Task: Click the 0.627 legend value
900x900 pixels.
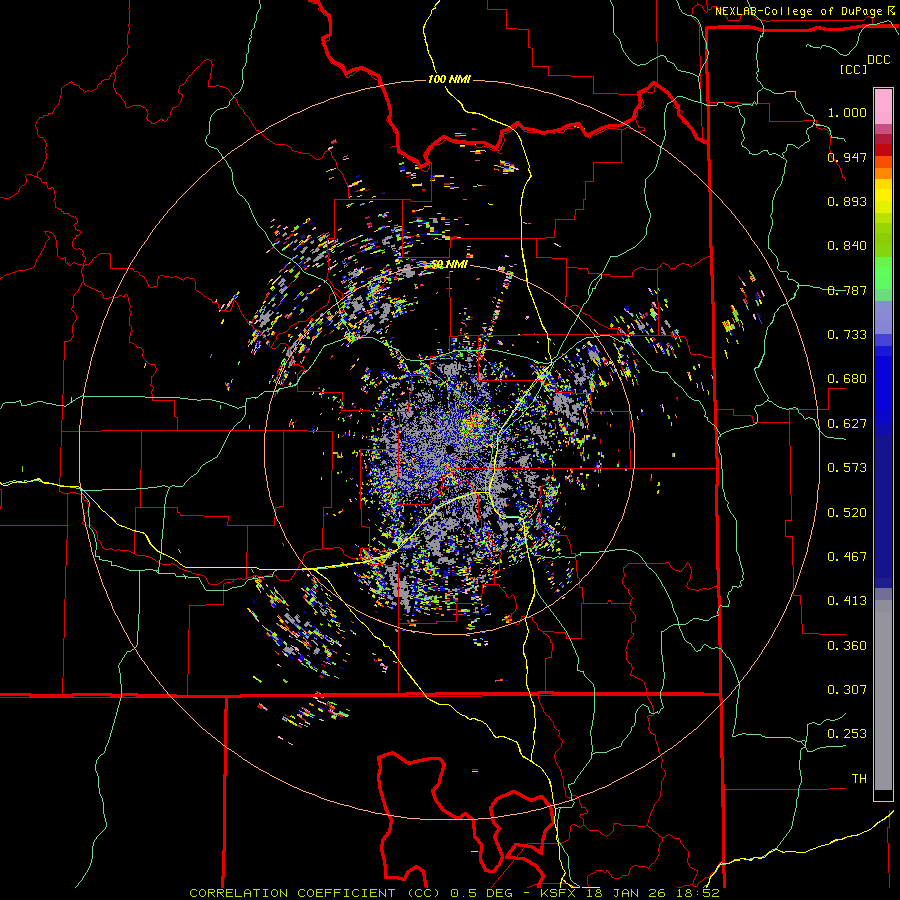Action: [x=847, y=424]
